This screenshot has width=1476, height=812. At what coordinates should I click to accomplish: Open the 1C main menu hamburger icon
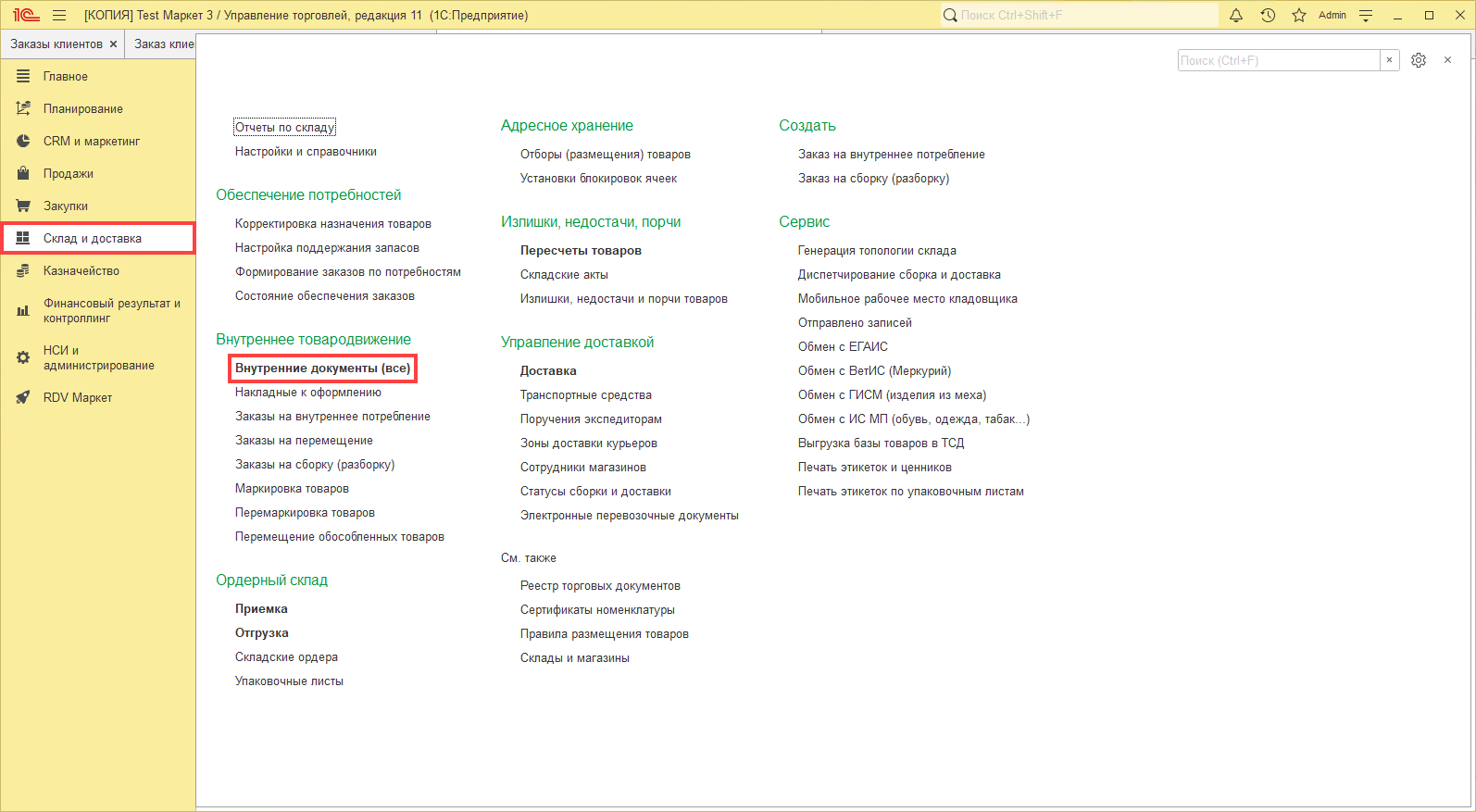[59, 15]
